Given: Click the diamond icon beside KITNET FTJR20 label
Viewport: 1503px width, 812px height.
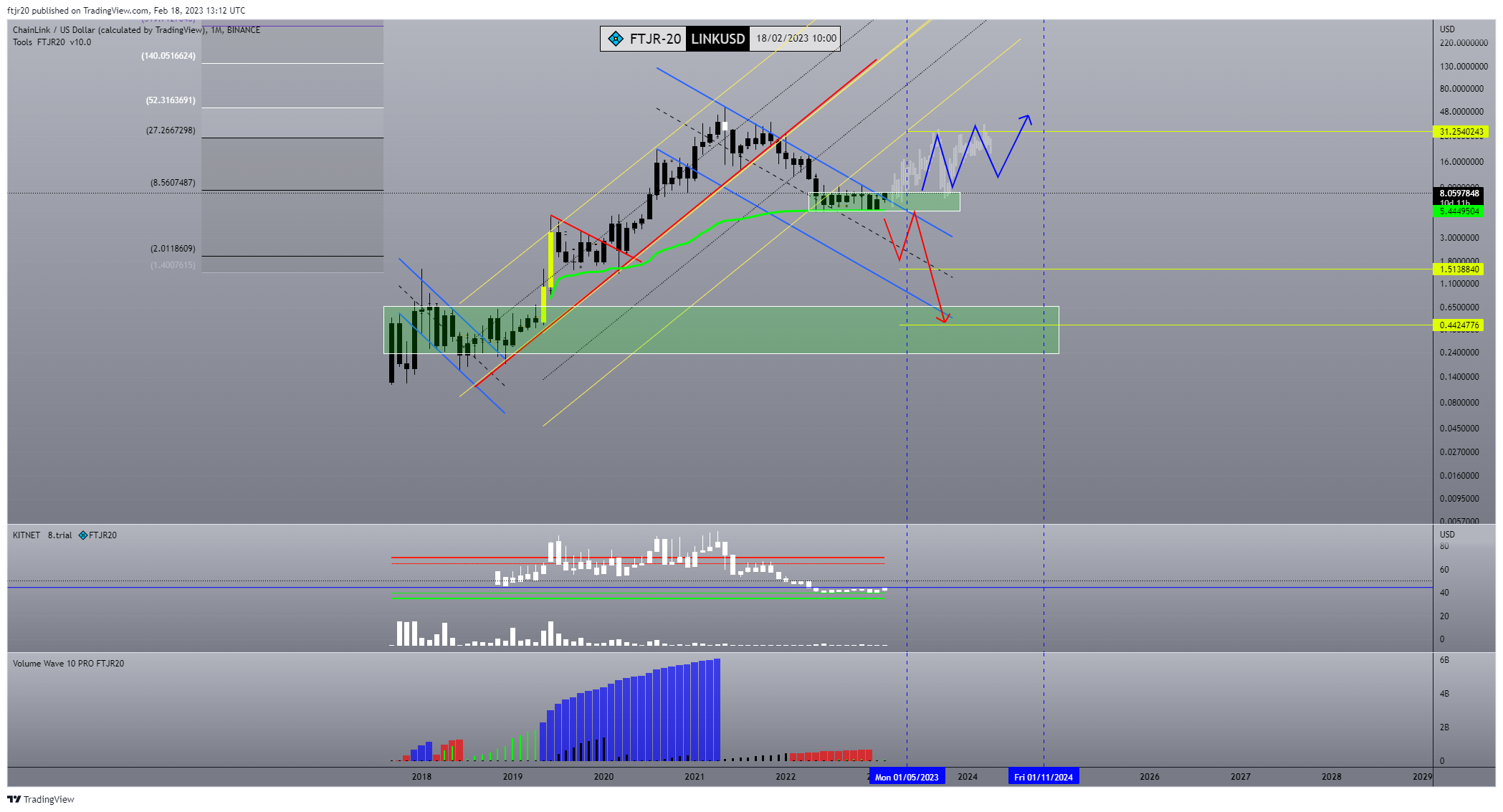Looking at the screenshot, I should click(x=83, y=535).
